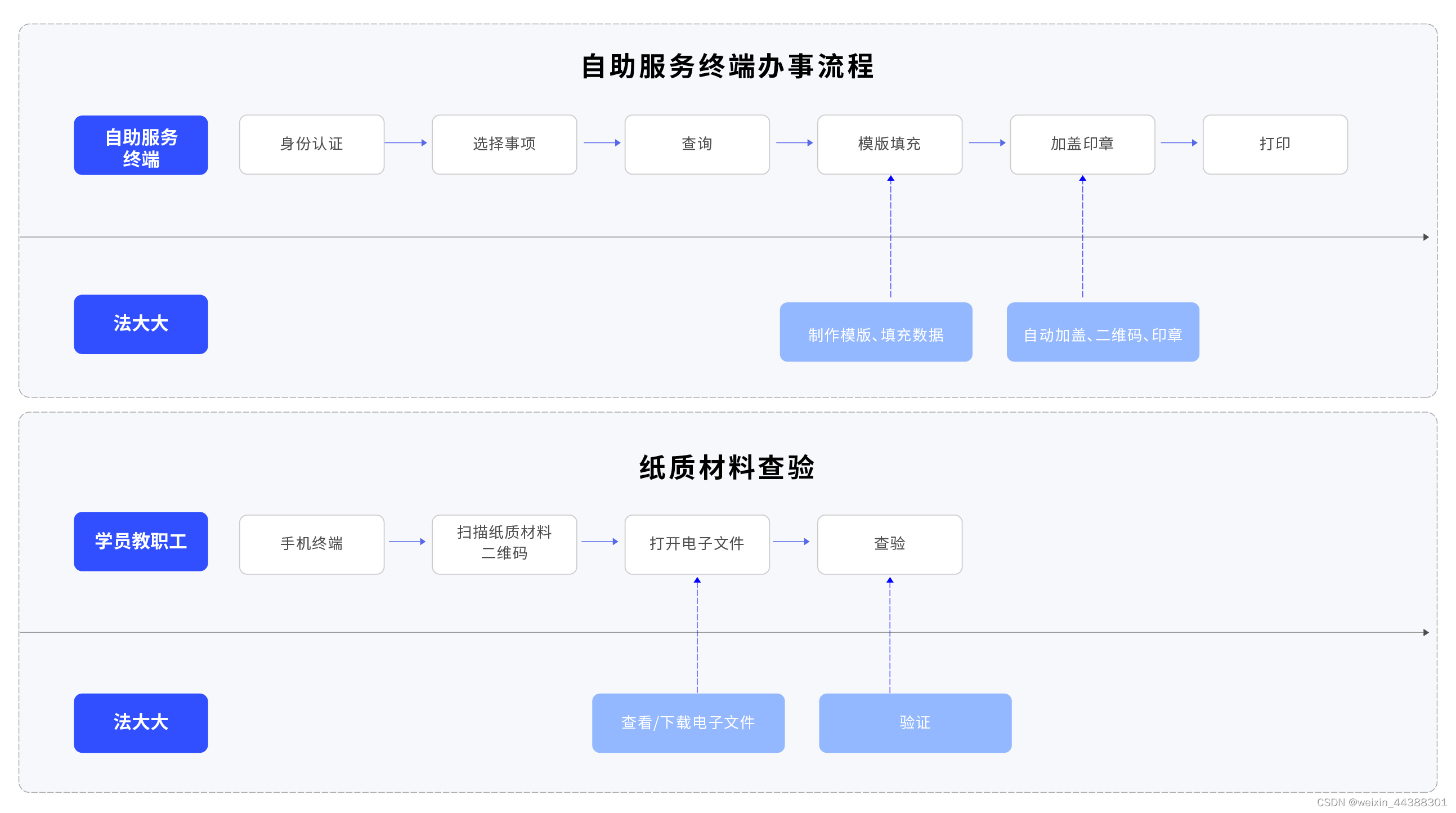
Task: Select the 加盖印章 step box
Action: pos(1082,145)
